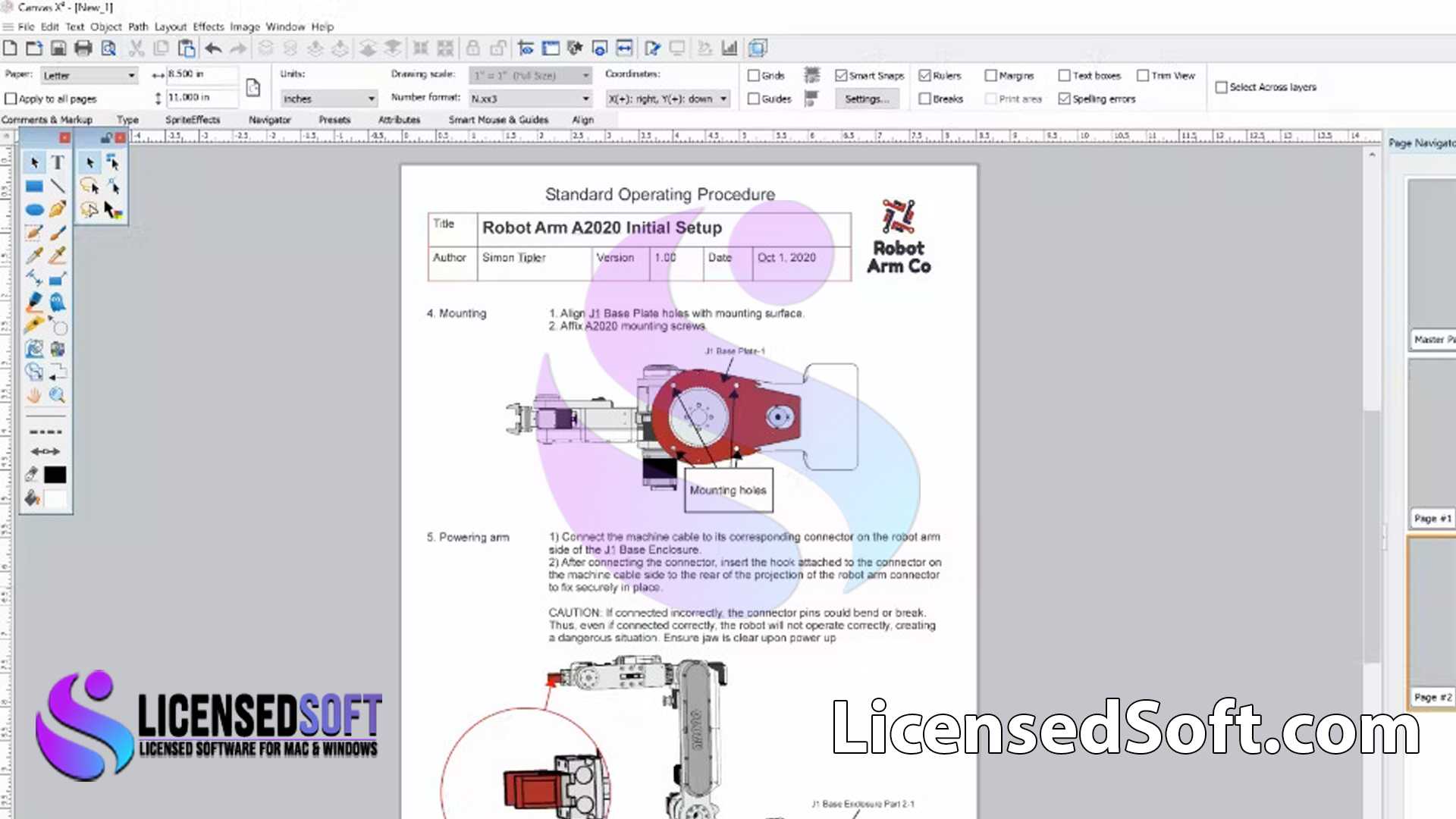Select Page #1 thumbnail in navigator

point(1432,444)
